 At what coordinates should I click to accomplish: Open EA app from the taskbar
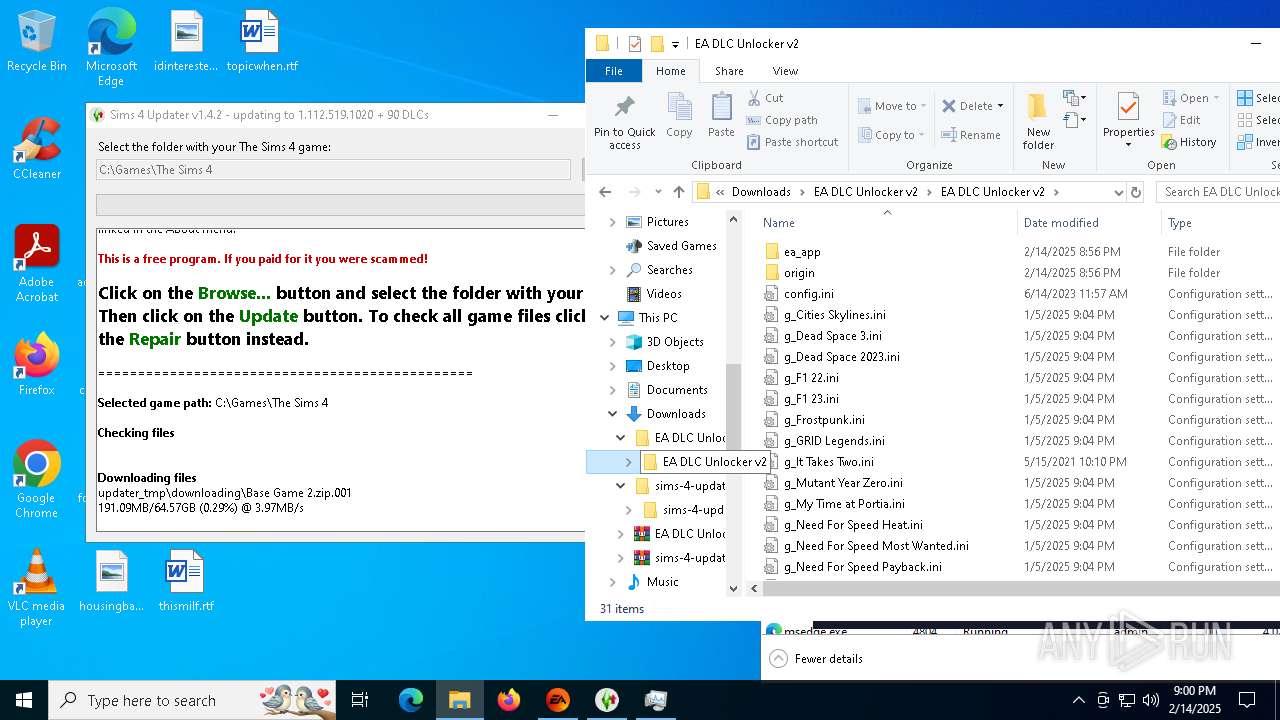[x=558, y=700]
